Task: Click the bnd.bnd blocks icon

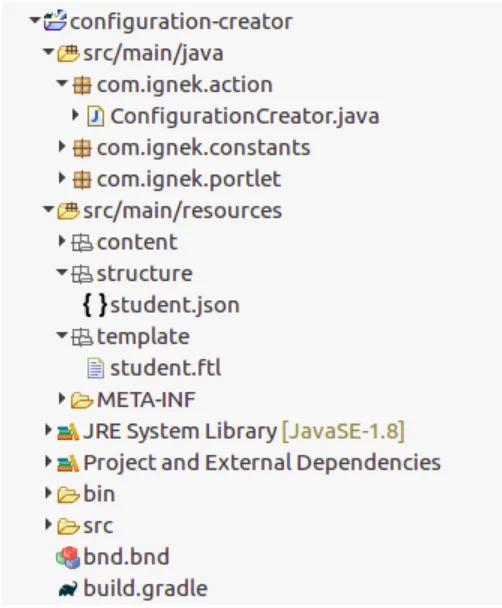Action: (x=68, y=557)
